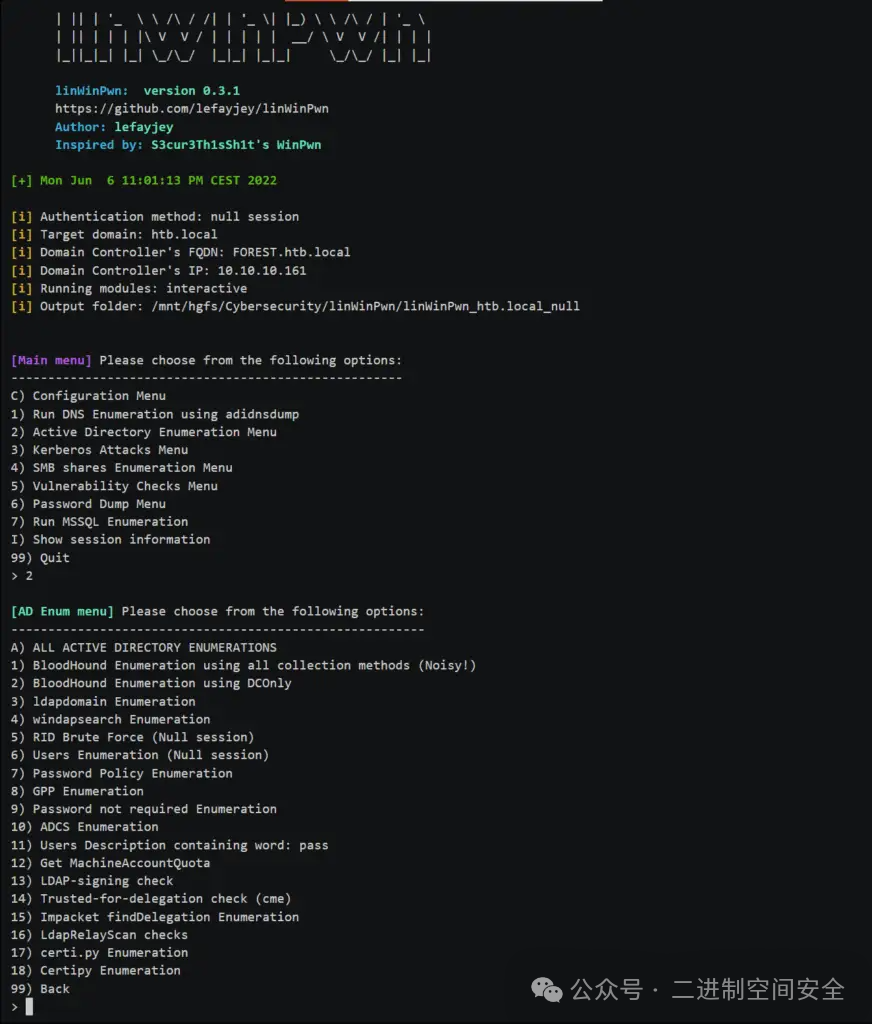Click 'Get MachineAccountQuota' option
The image size is (872, 1024).
coord(110,863)
